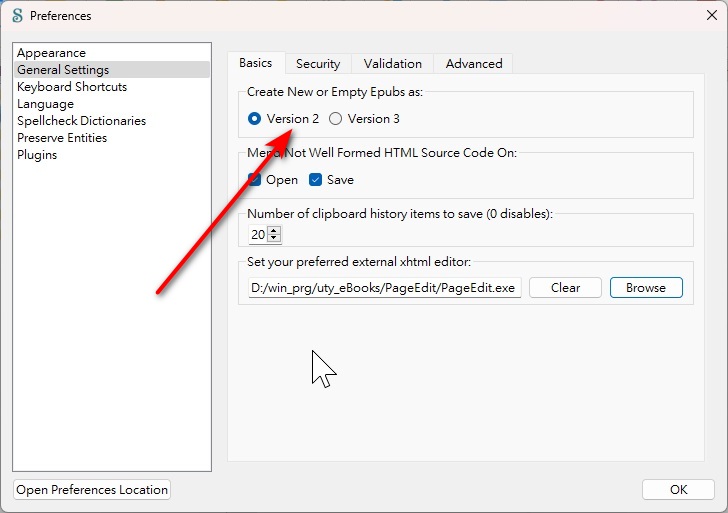Select Keyboard Shortcuts in the sidebar
Screen dimensions: 728x513
tap(72, 87)
